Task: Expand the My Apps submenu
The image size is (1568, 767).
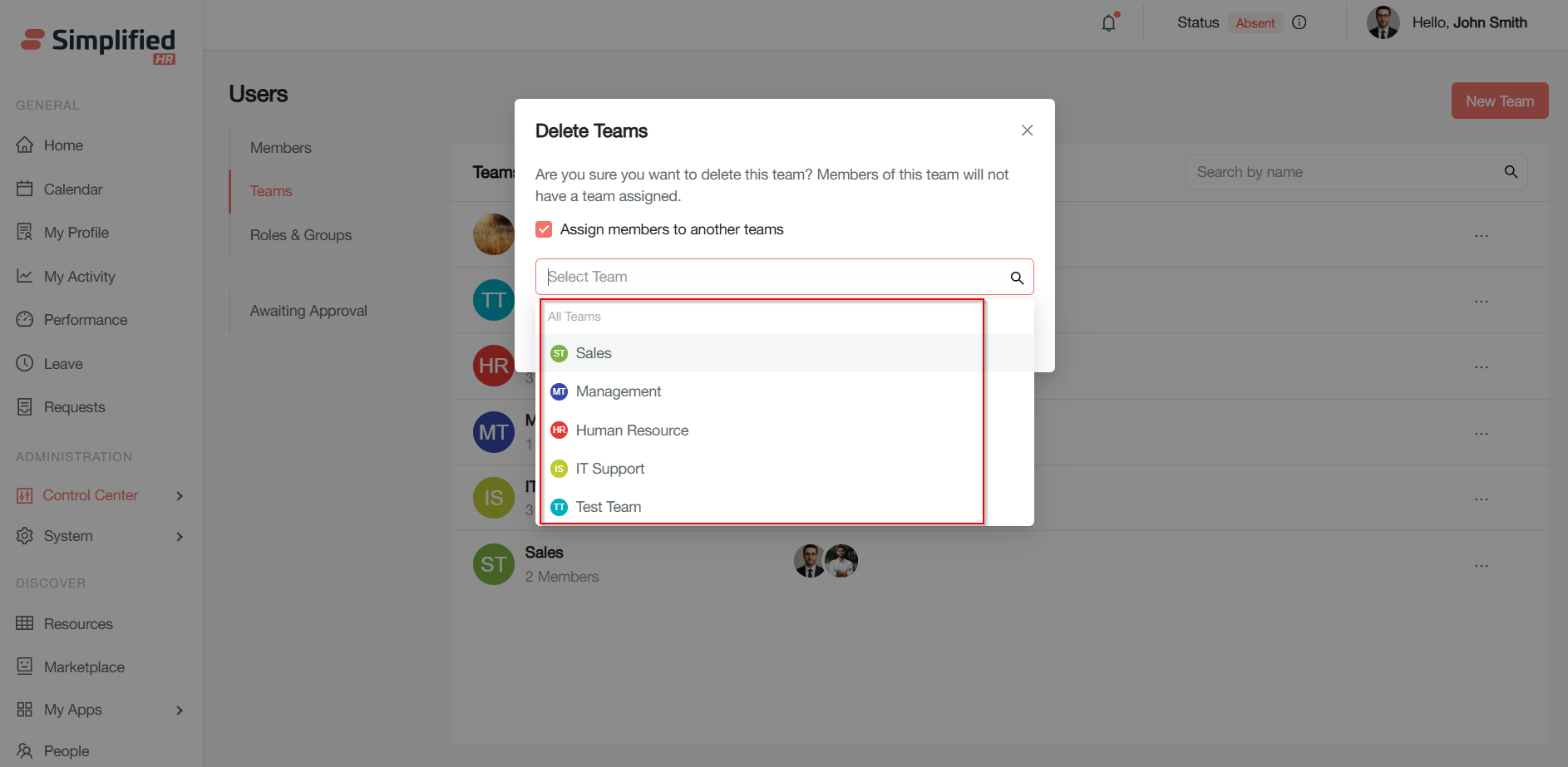Action: point(180,710)
